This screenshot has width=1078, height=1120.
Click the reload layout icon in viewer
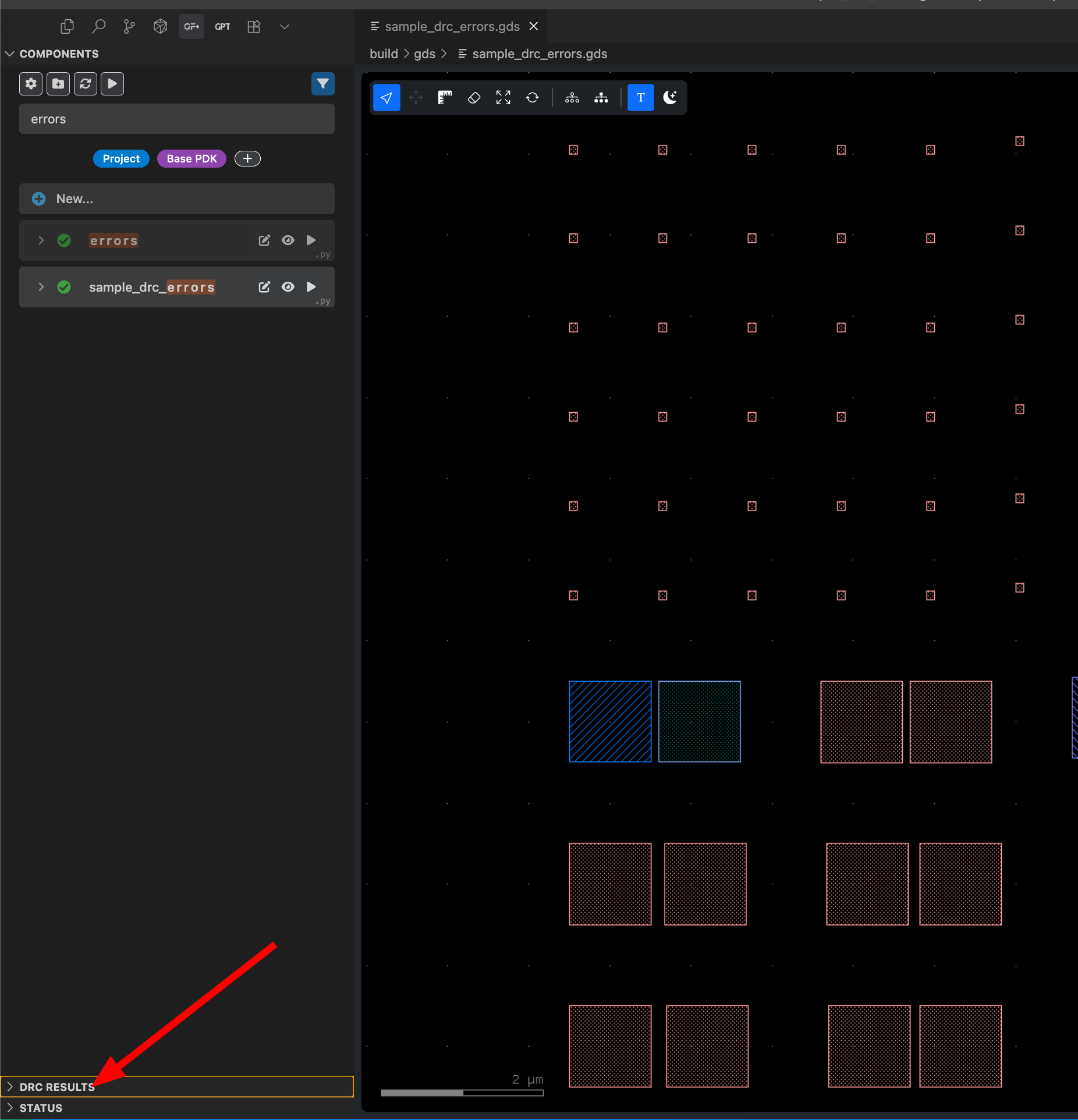pyautogui.click(x=532, y=98)
